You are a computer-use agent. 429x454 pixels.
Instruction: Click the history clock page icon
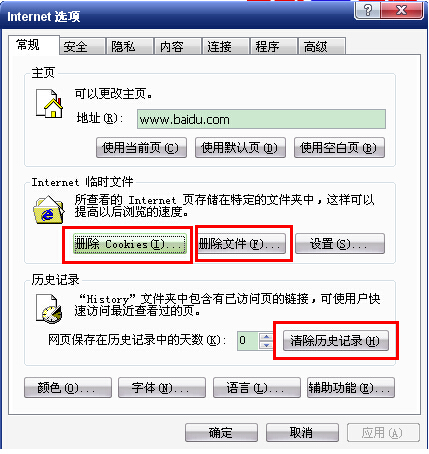(x=49, y=309)
